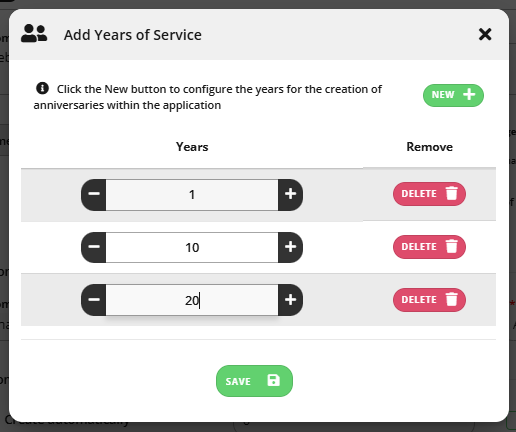Save the years of service configuration
The image size is (516, 432).
(254, 381)
